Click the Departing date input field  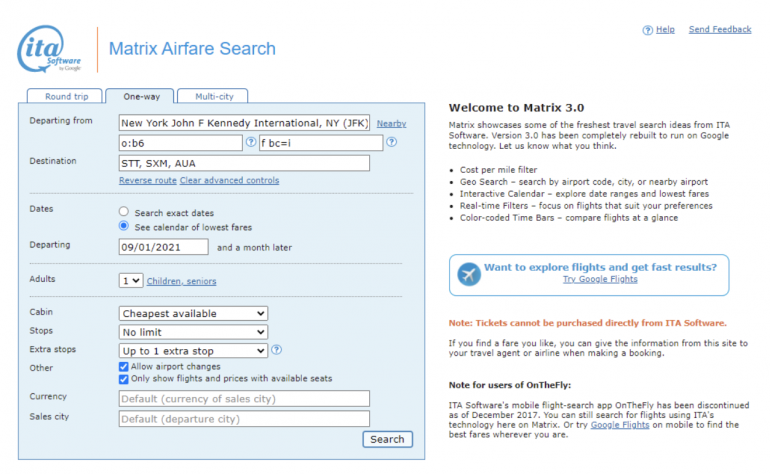point(163,247)
